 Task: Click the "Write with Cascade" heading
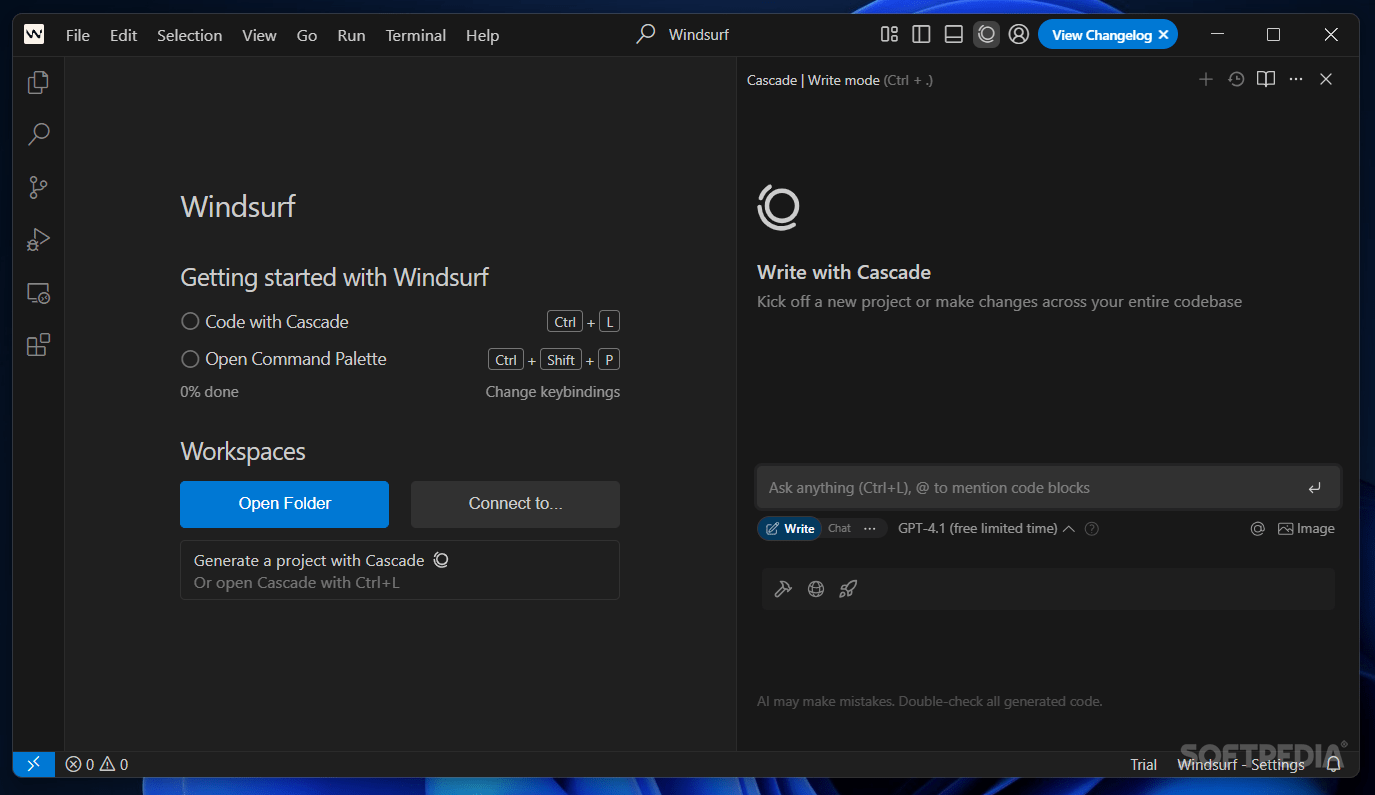pyautogui.click(x=844, y=272)
